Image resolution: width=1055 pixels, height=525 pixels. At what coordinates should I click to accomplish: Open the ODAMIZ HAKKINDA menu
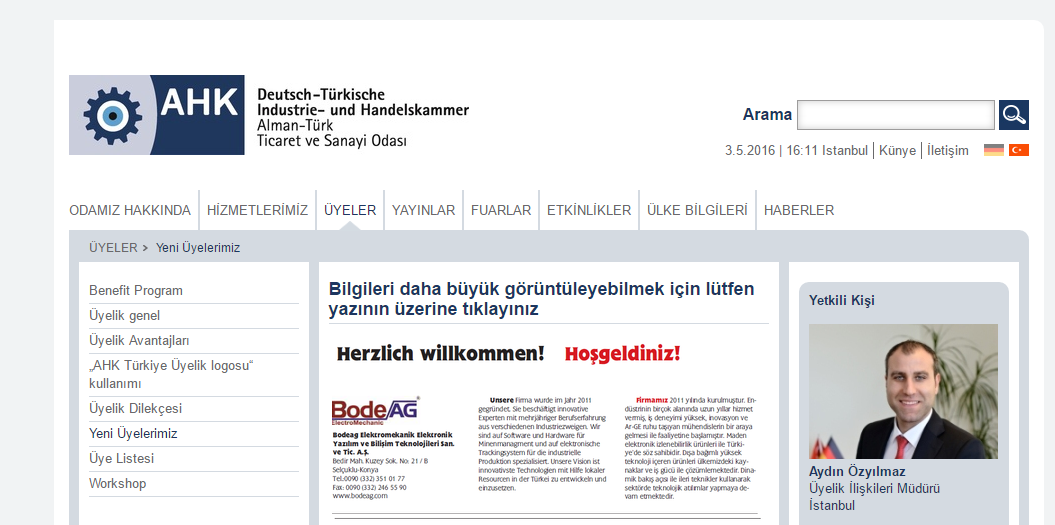[x=130, y=210]
